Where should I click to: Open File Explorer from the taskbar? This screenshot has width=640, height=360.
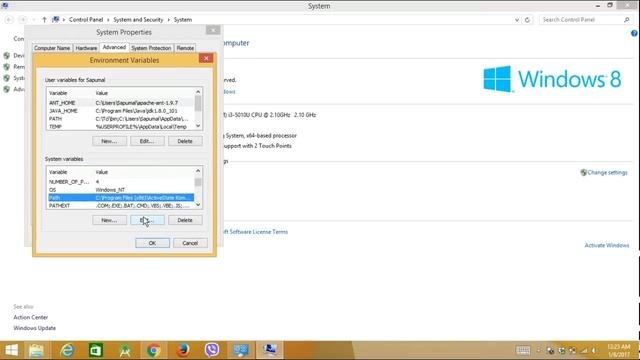[x=36, y=350]
